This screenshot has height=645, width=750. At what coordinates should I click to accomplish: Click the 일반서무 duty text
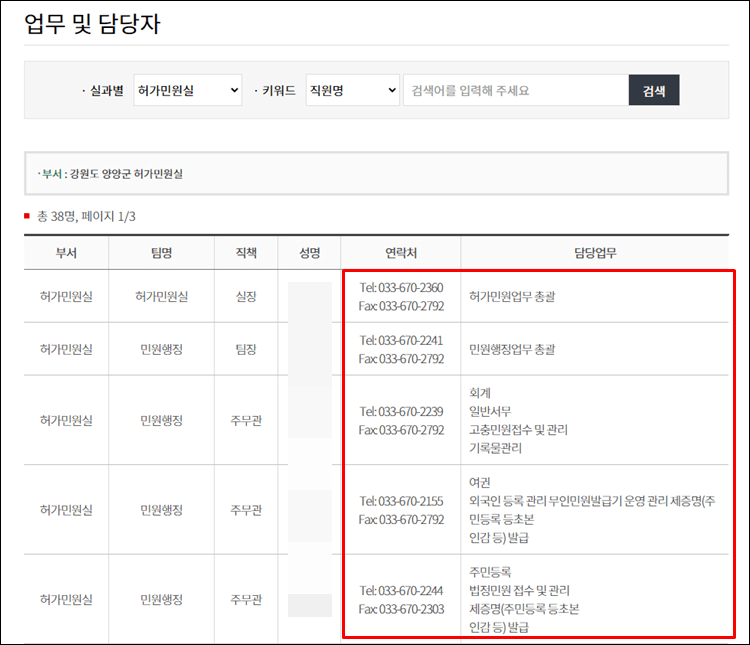[x=490, y=411]
